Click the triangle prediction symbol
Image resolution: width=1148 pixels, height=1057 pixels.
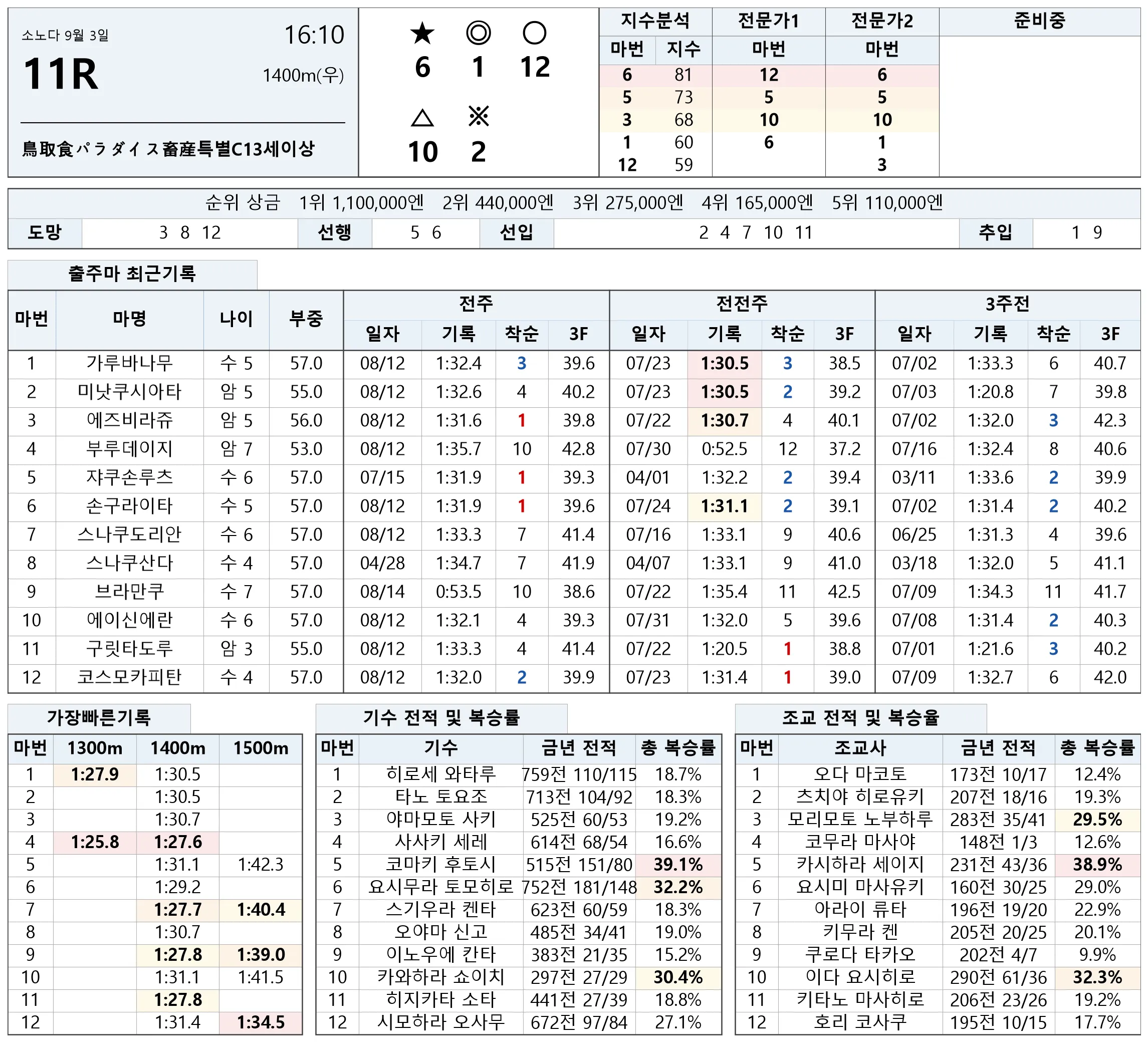[x=422, y=118]
